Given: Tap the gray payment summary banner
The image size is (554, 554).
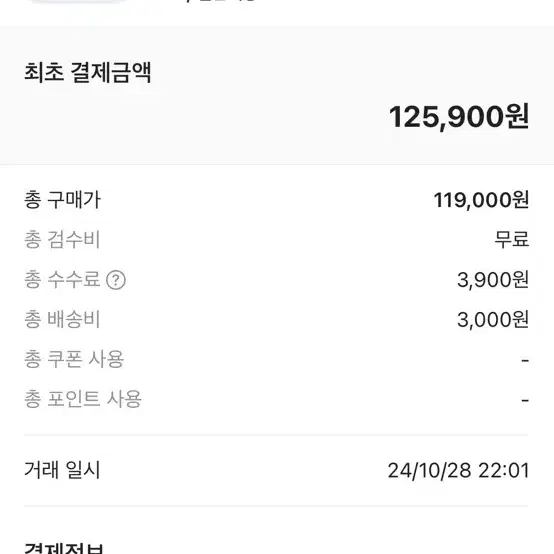Looking at the screenshot, I should click(x=277, y=95).
